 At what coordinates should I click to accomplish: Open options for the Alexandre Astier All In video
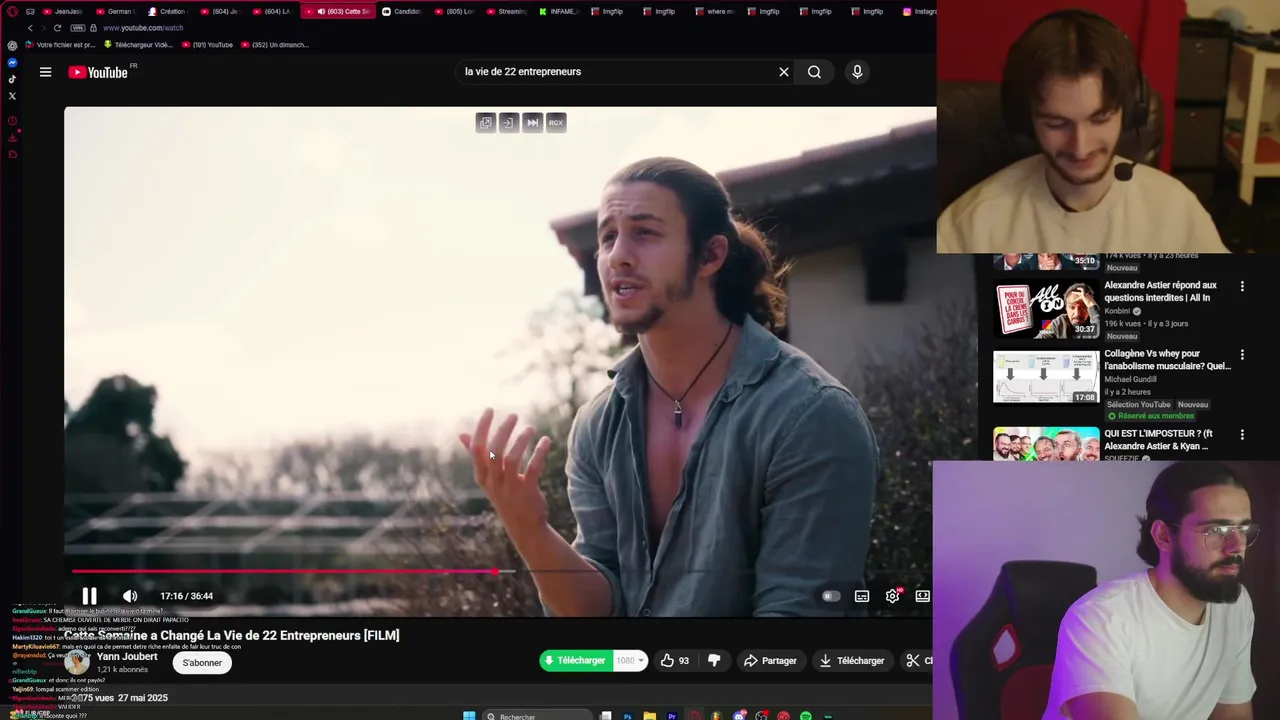[x=1242, y=286]
